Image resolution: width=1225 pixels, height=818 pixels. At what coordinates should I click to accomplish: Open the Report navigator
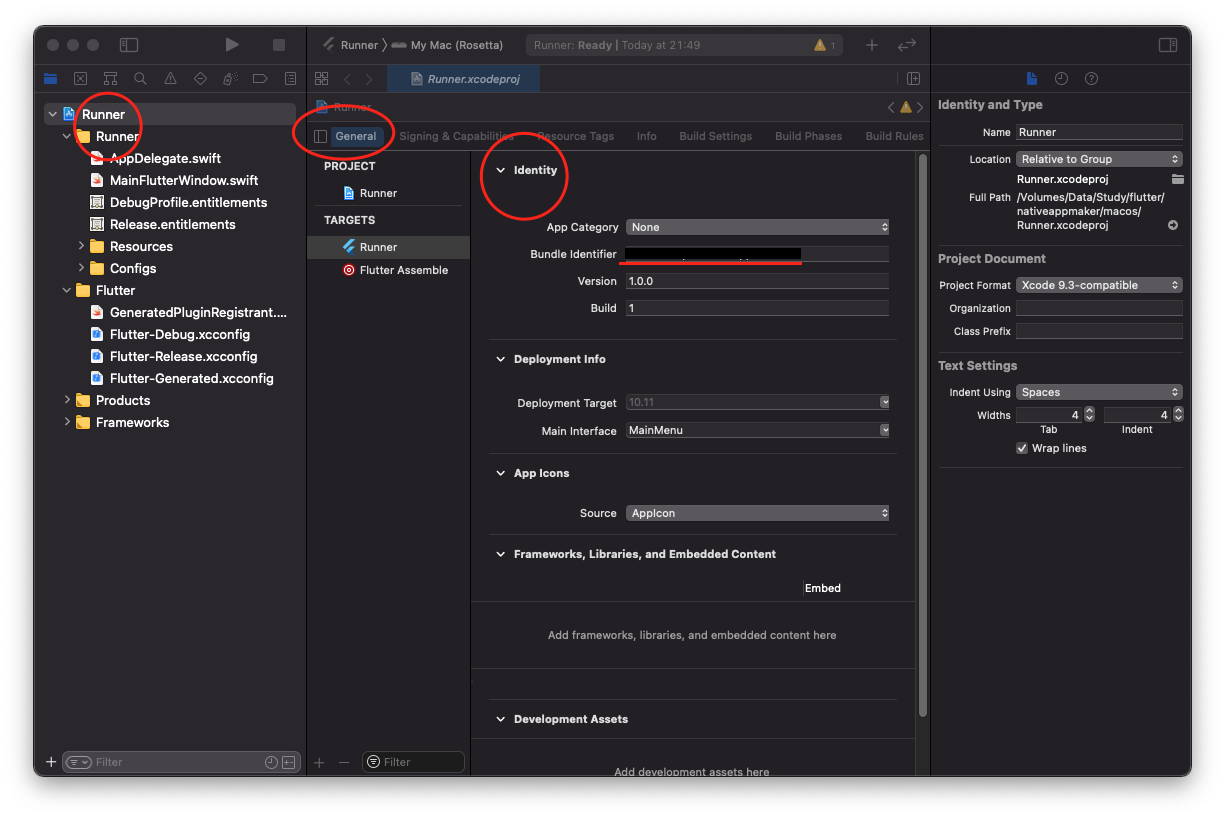(290, 79)
